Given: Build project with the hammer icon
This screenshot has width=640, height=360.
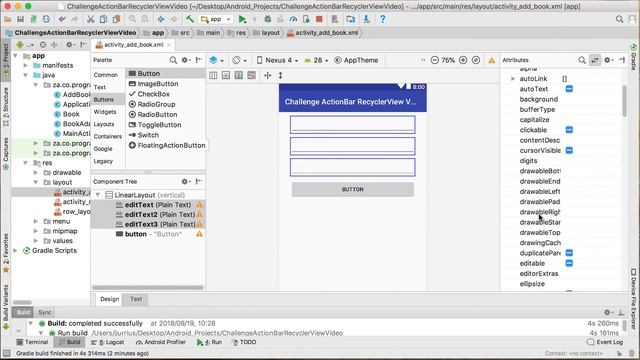Looking at the screenshot, I should pos(189,19).
